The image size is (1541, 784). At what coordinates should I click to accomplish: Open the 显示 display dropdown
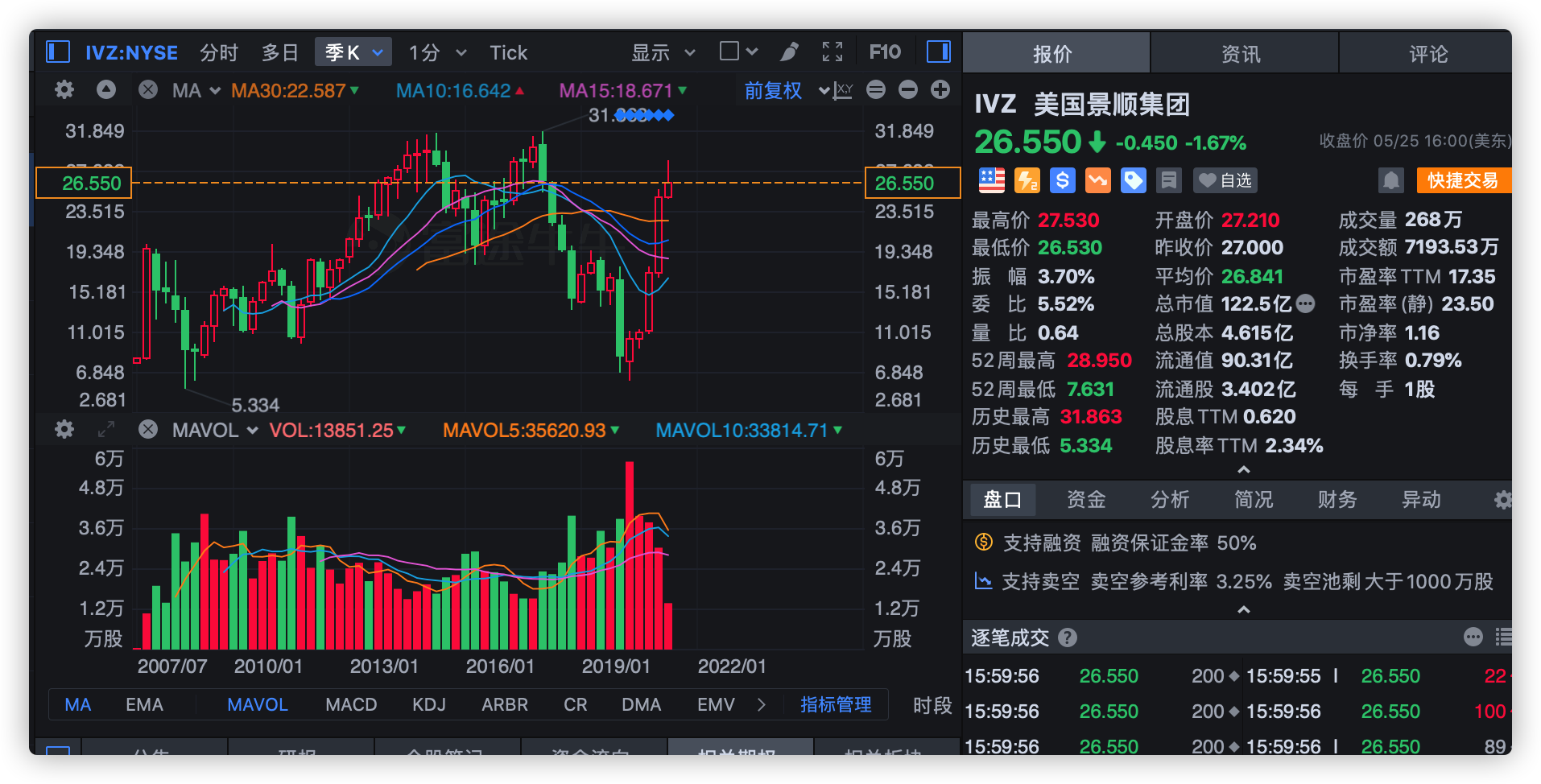[x=663, y=52]
